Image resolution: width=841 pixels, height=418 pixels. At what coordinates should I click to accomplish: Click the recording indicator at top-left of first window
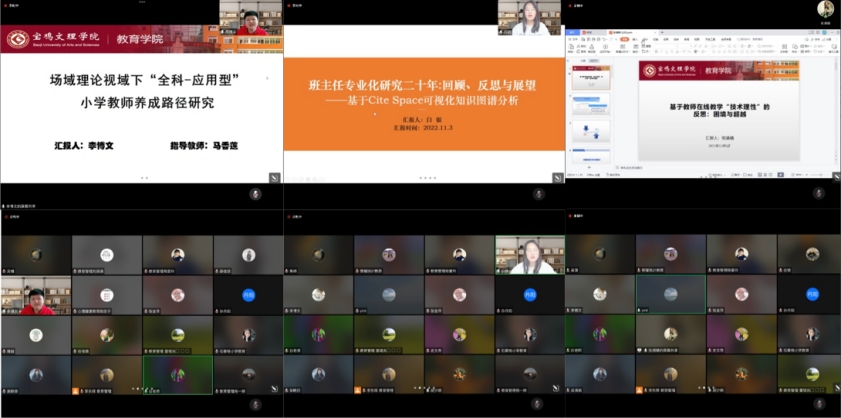click(4, 5)
